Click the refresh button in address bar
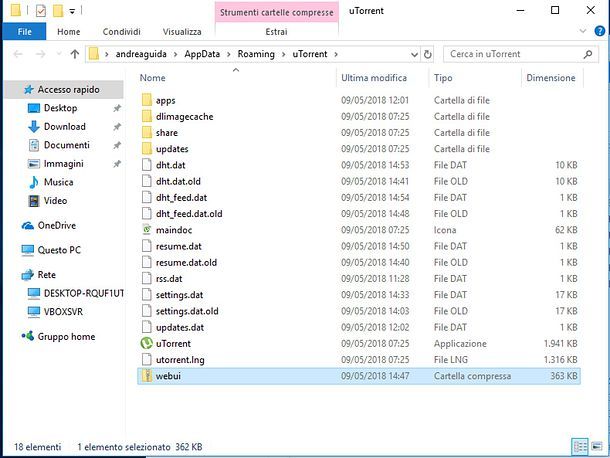610x458 pixels. pyautogui.click(x=428, y=54)
